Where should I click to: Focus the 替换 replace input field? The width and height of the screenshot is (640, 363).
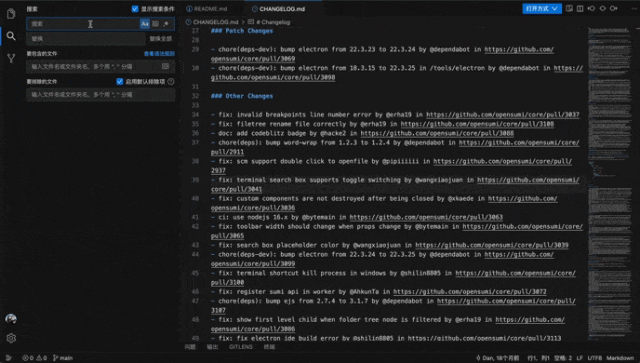(x=86, y=38)
